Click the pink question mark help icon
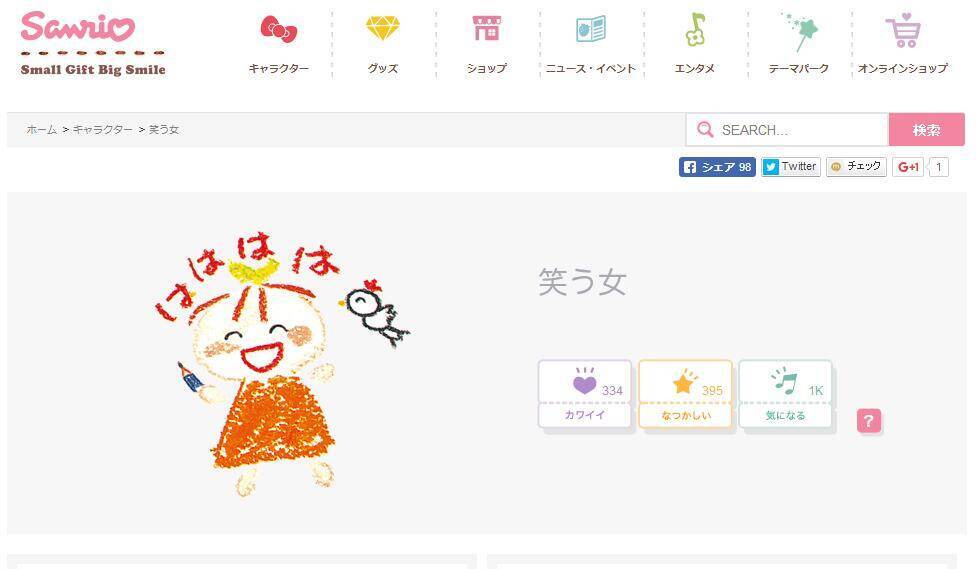This screenshot has width=978, height=569. coord(869,421)
